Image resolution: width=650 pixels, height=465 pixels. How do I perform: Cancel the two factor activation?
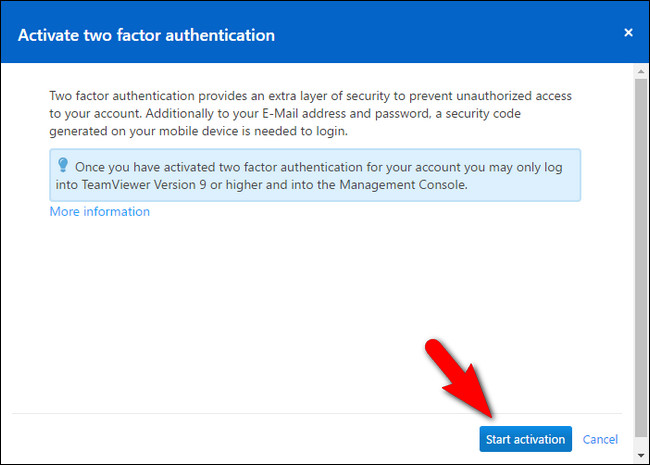(600, 439)
